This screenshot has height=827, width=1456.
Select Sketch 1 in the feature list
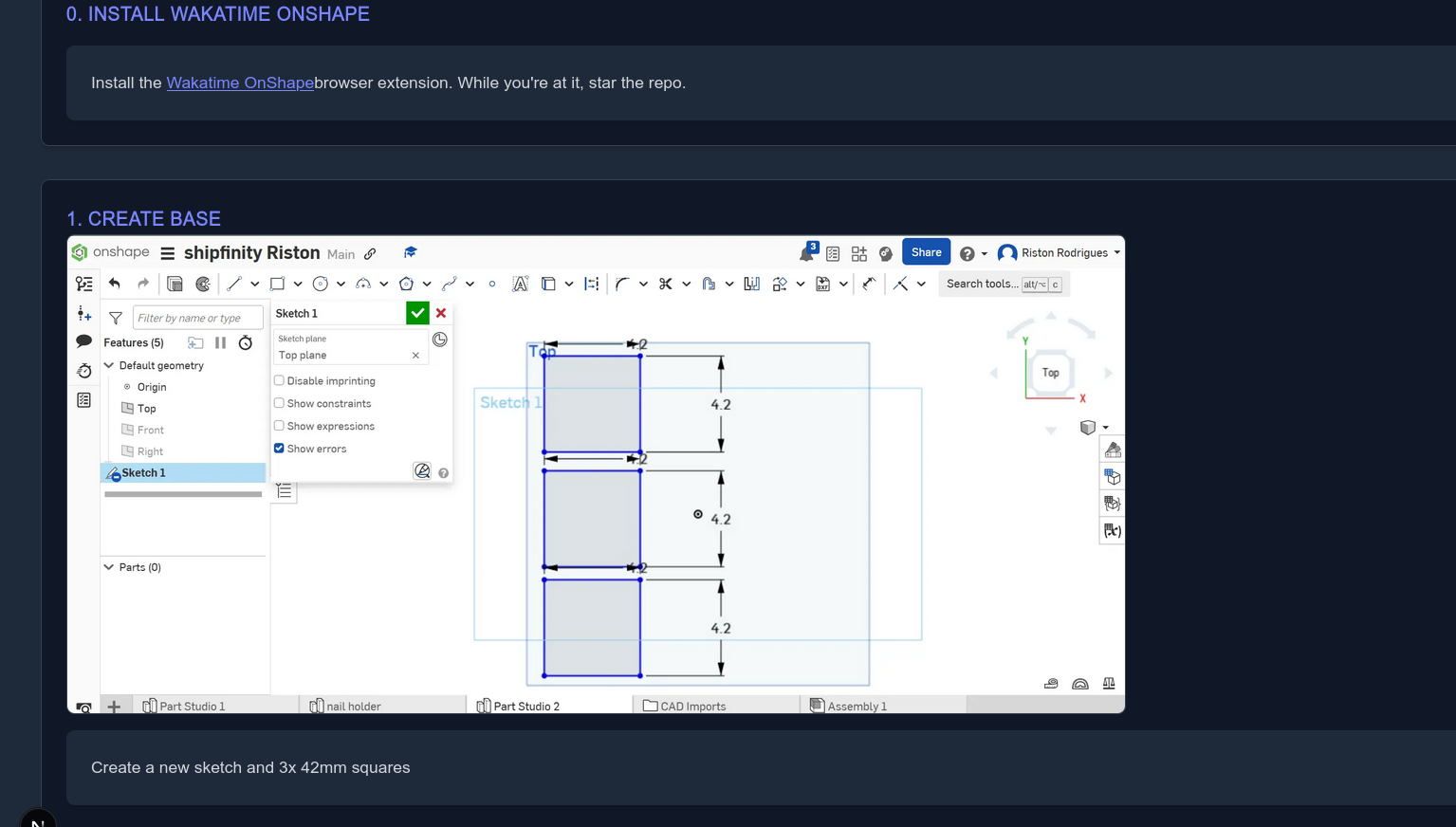pyautogui.click(x=183, y=472)
